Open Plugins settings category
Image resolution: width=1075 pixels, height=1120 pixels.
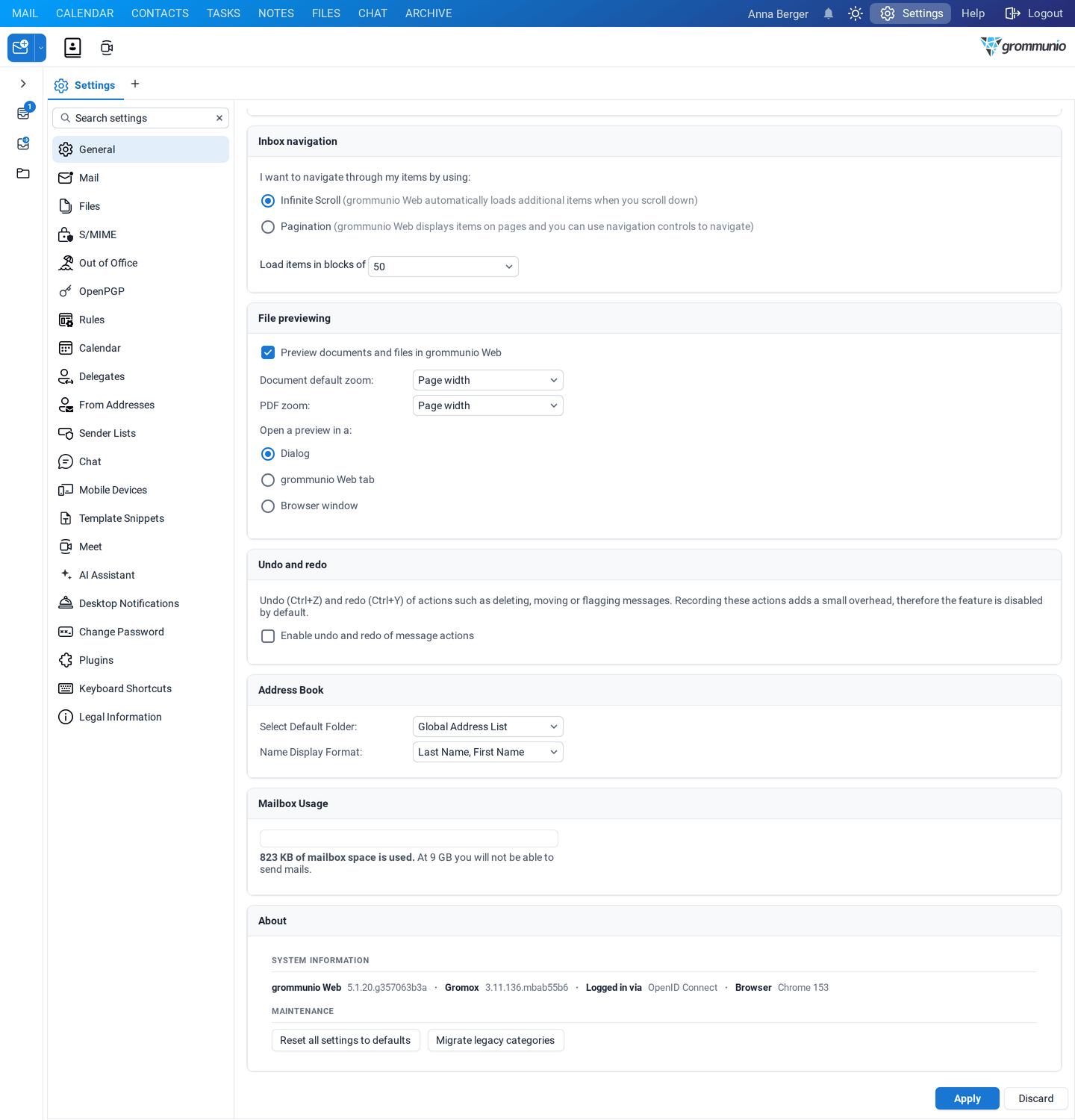(x=140, y=660)
